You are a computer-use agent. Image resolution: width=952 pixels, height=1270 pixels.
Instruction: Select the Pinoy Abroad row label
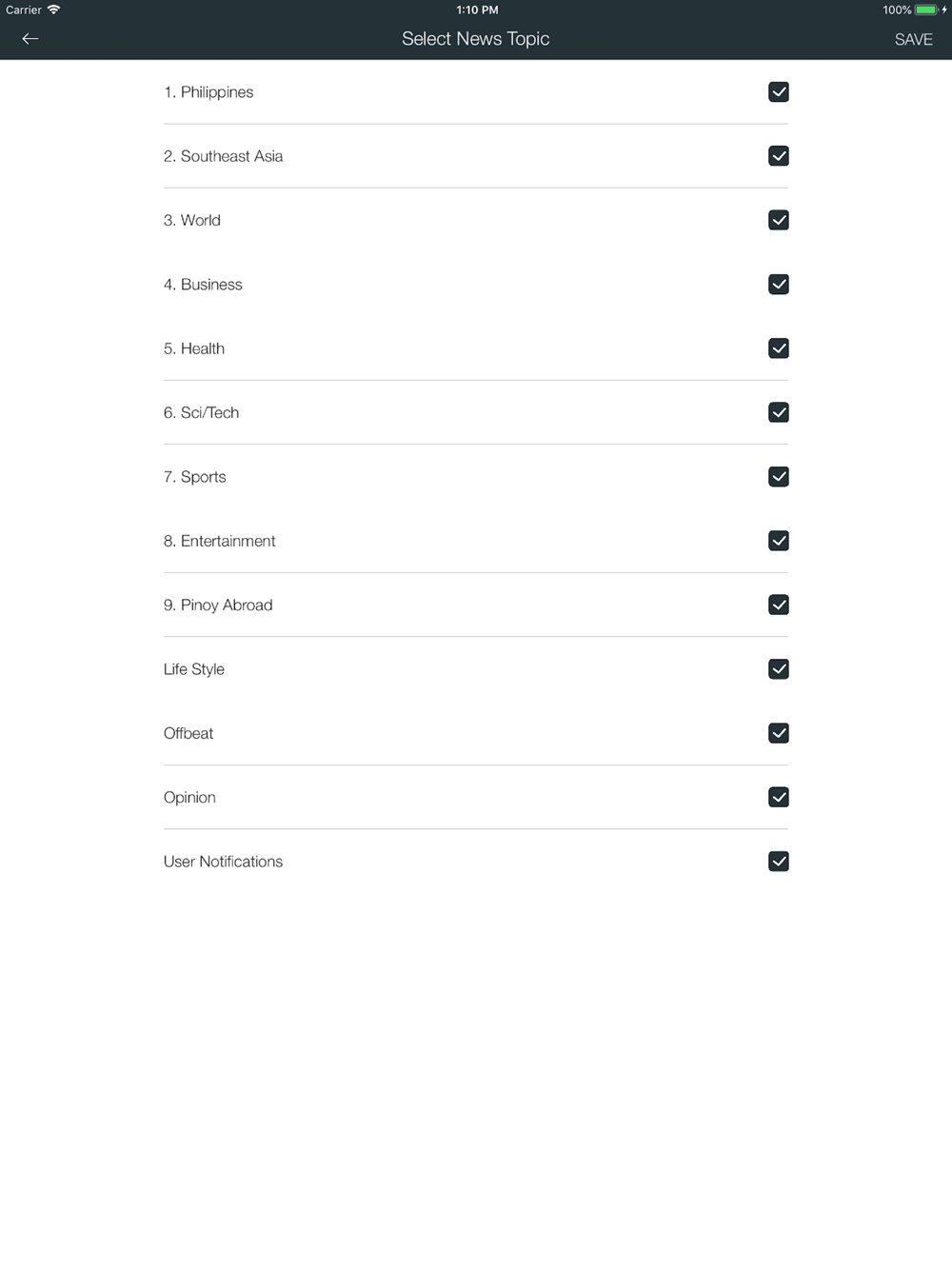coord(218,605)
